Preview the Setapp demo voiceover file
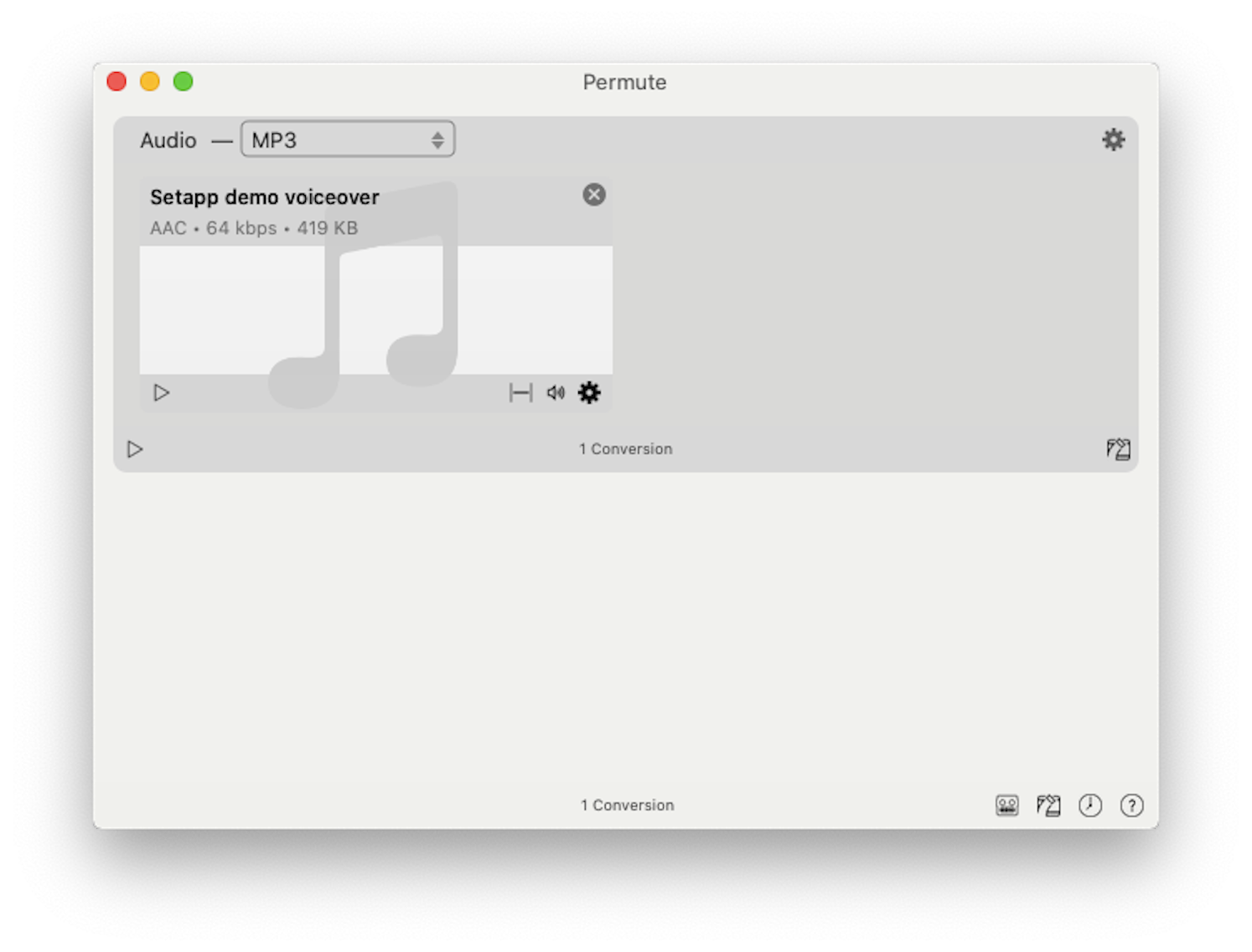Viewport: 1252px width, 952px height. pyautogui.click(x=161, y=392)
